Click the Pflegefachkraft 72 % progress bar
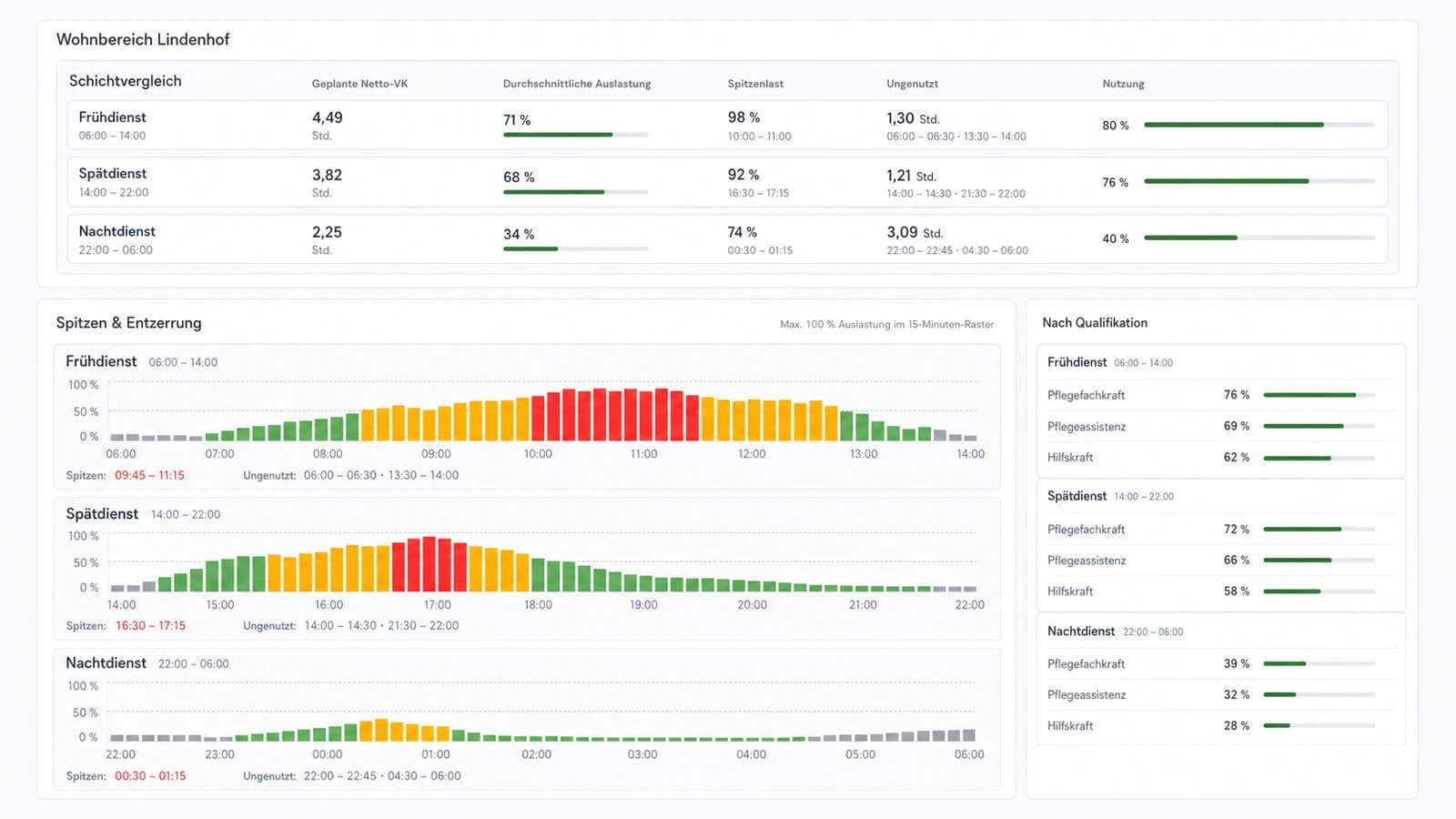The image size is (1456, 819). point(1319,529)
